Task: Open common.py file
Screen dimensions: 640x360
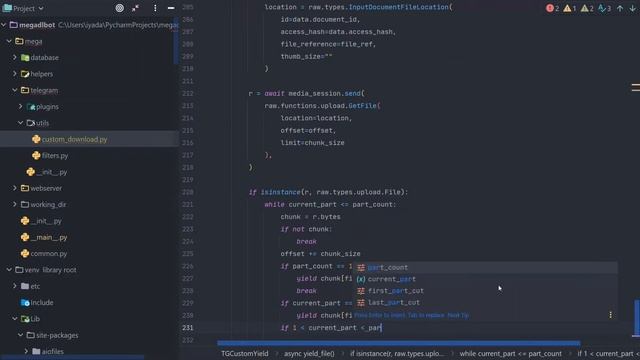Action: point(49,253)
